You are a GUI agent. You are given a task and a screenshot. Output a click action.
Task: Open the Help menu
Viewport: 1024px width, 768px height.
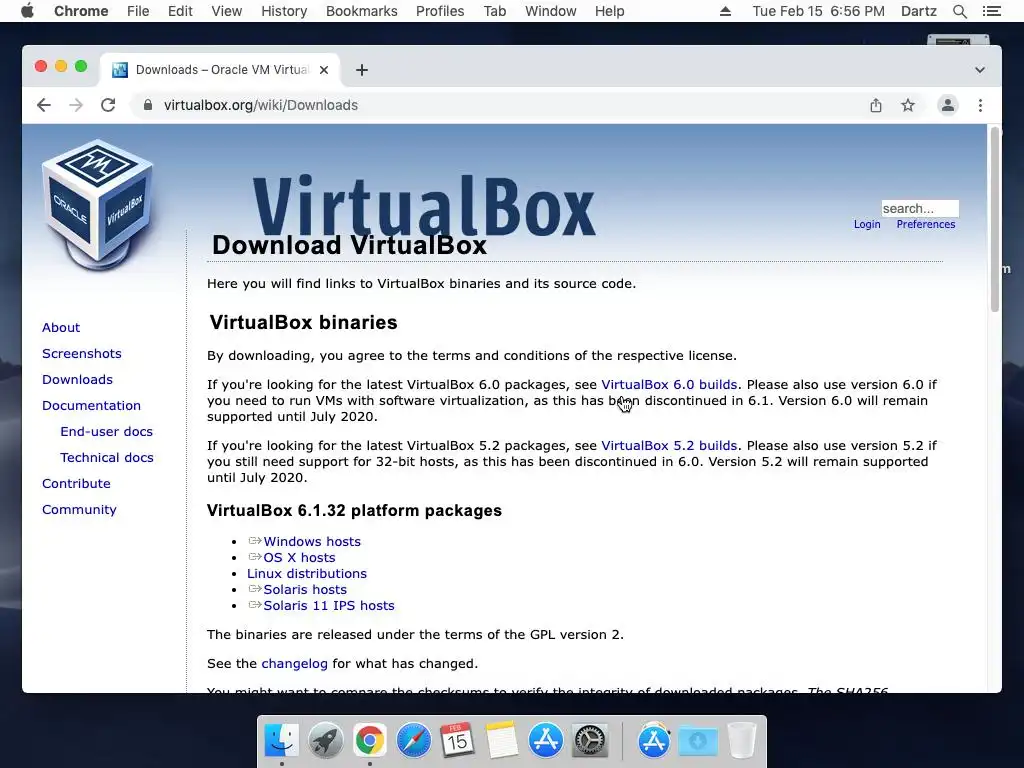[609, 11]
